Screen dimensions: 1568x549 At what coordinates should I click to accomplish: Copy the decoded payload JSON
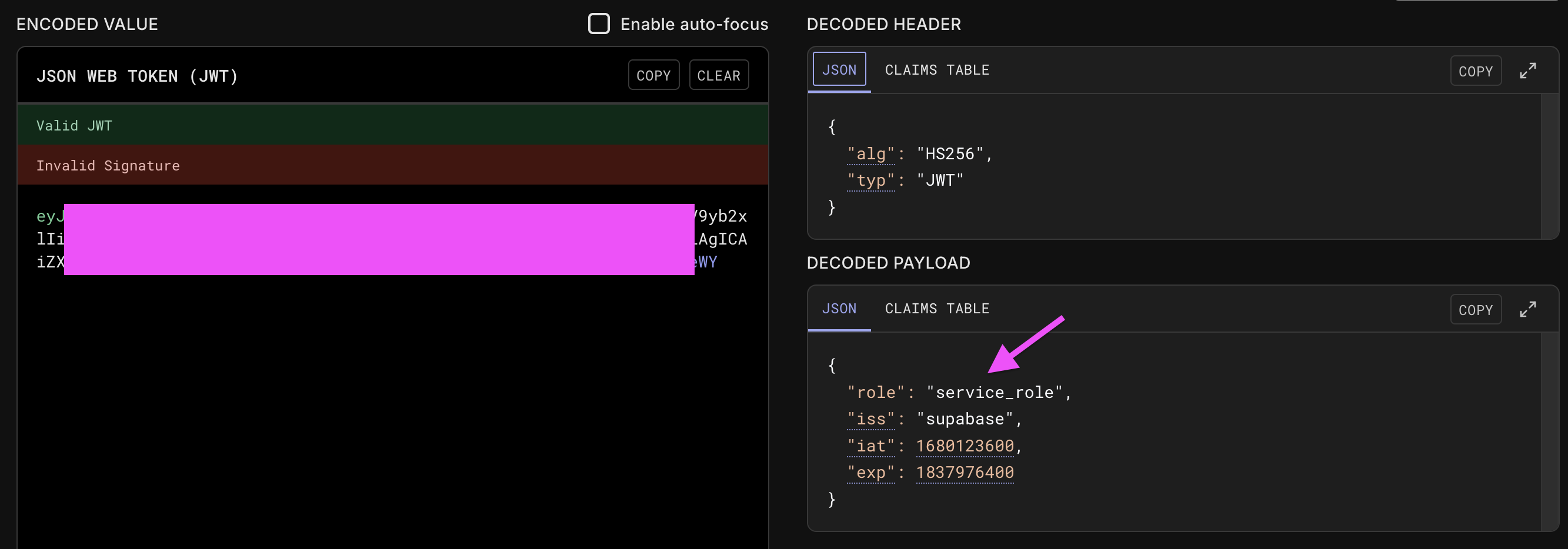[1475, 310]
